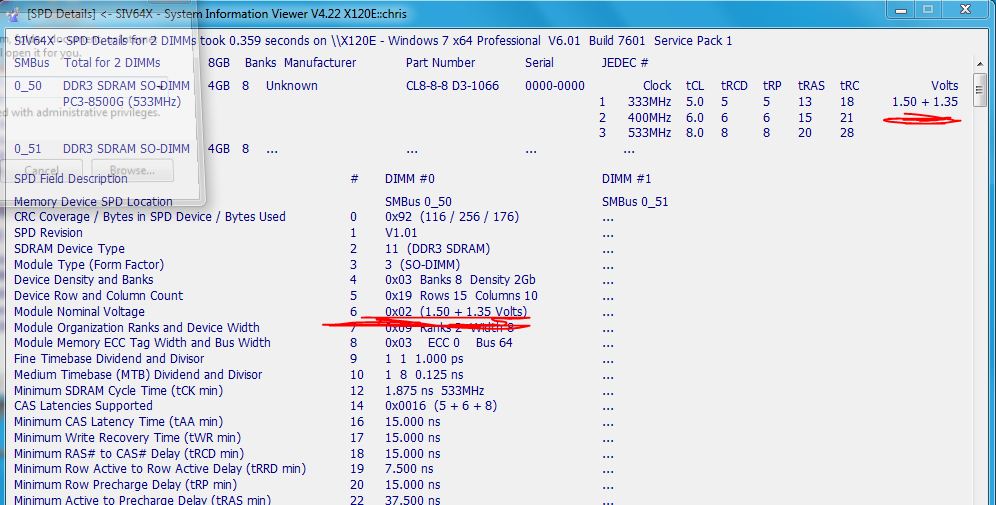Viewport: 996px width, 505px height.
Task: Click serial number '0000-0000'
Action: tap(555, 86)
